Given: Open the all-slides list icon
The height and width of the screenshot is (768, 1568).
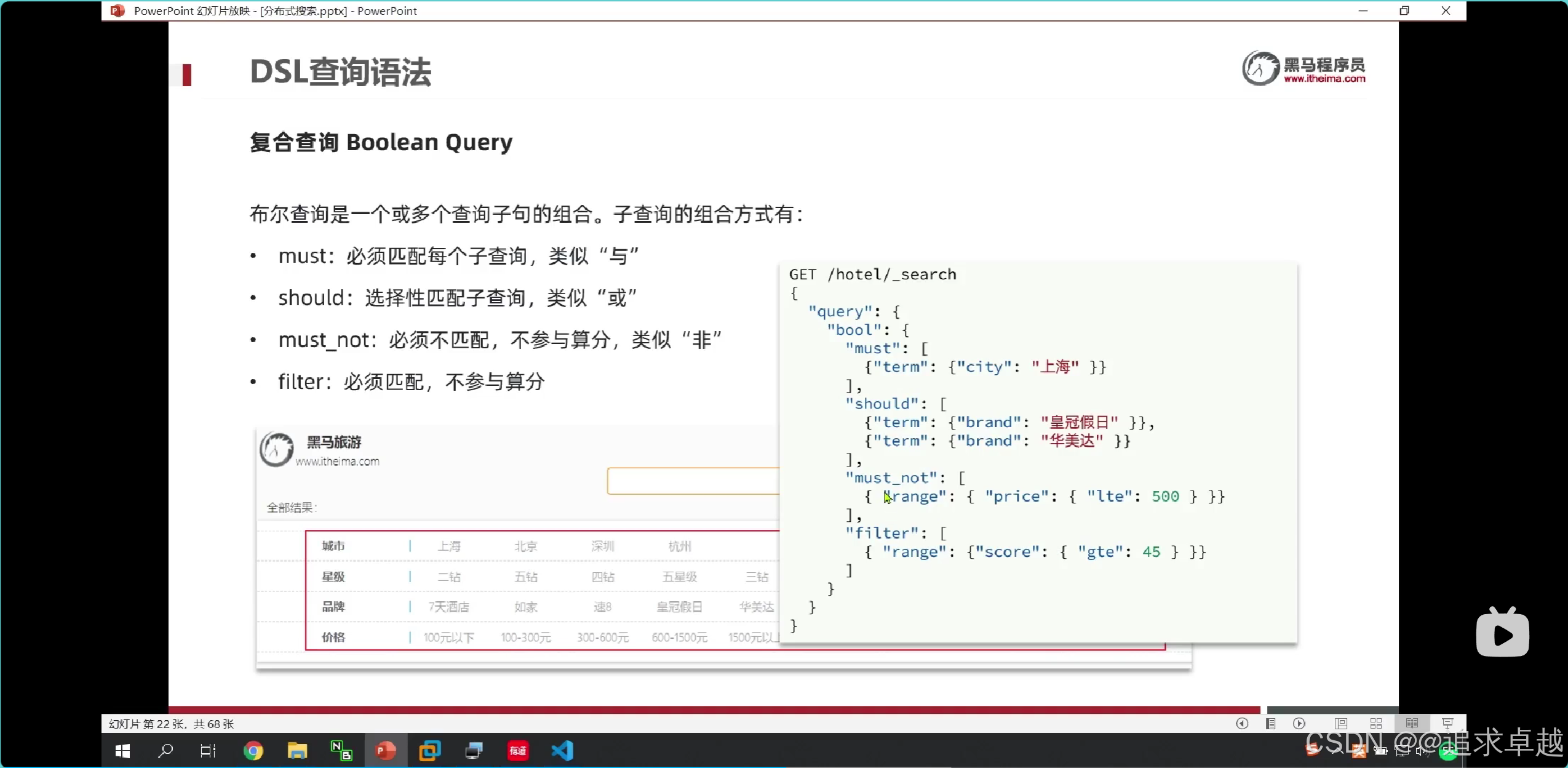Looking at the screenshot, I should click(1270, 724).
